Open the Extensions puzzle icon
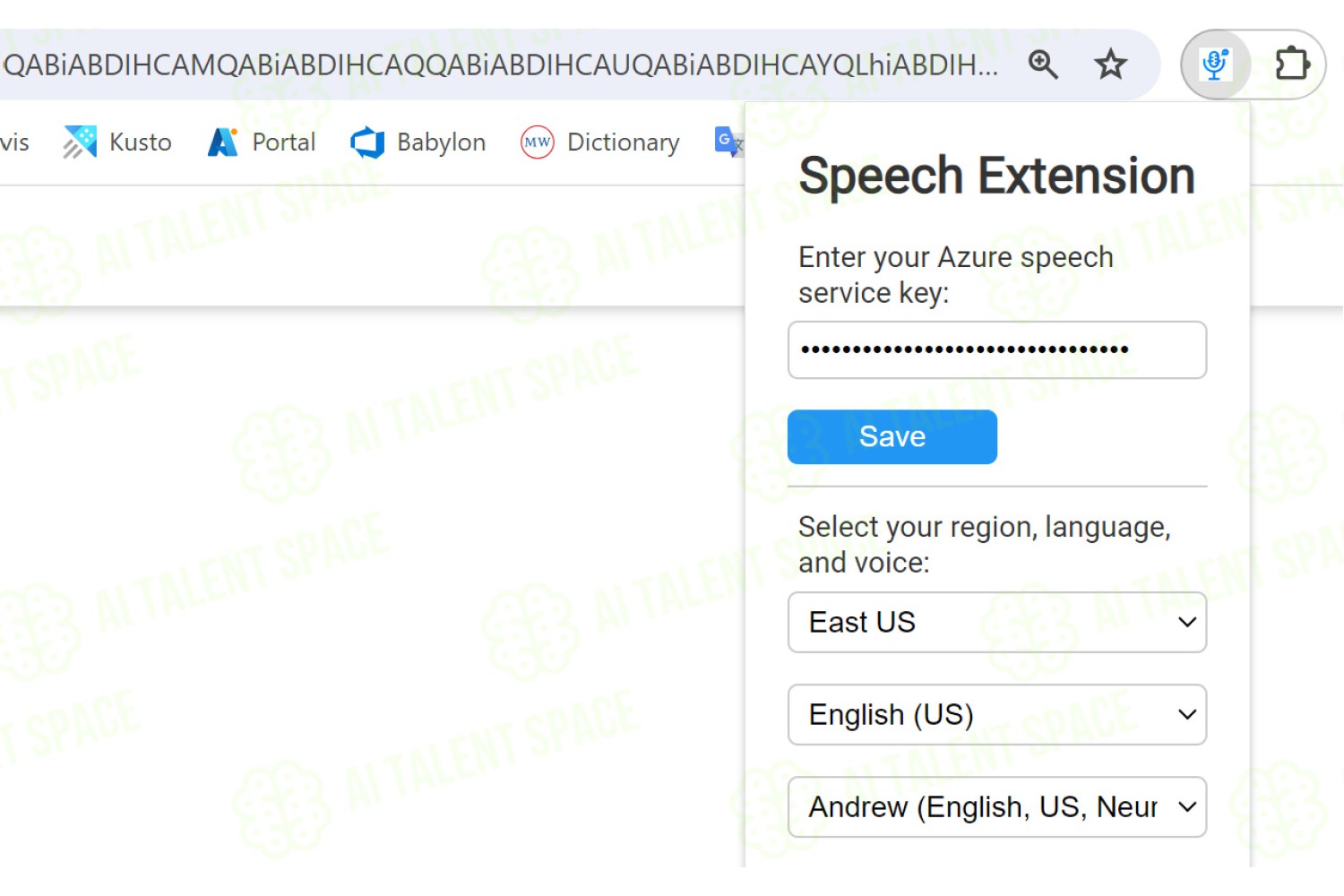The width and height of the screenshot is (1344, 896). coord(1291,65)
